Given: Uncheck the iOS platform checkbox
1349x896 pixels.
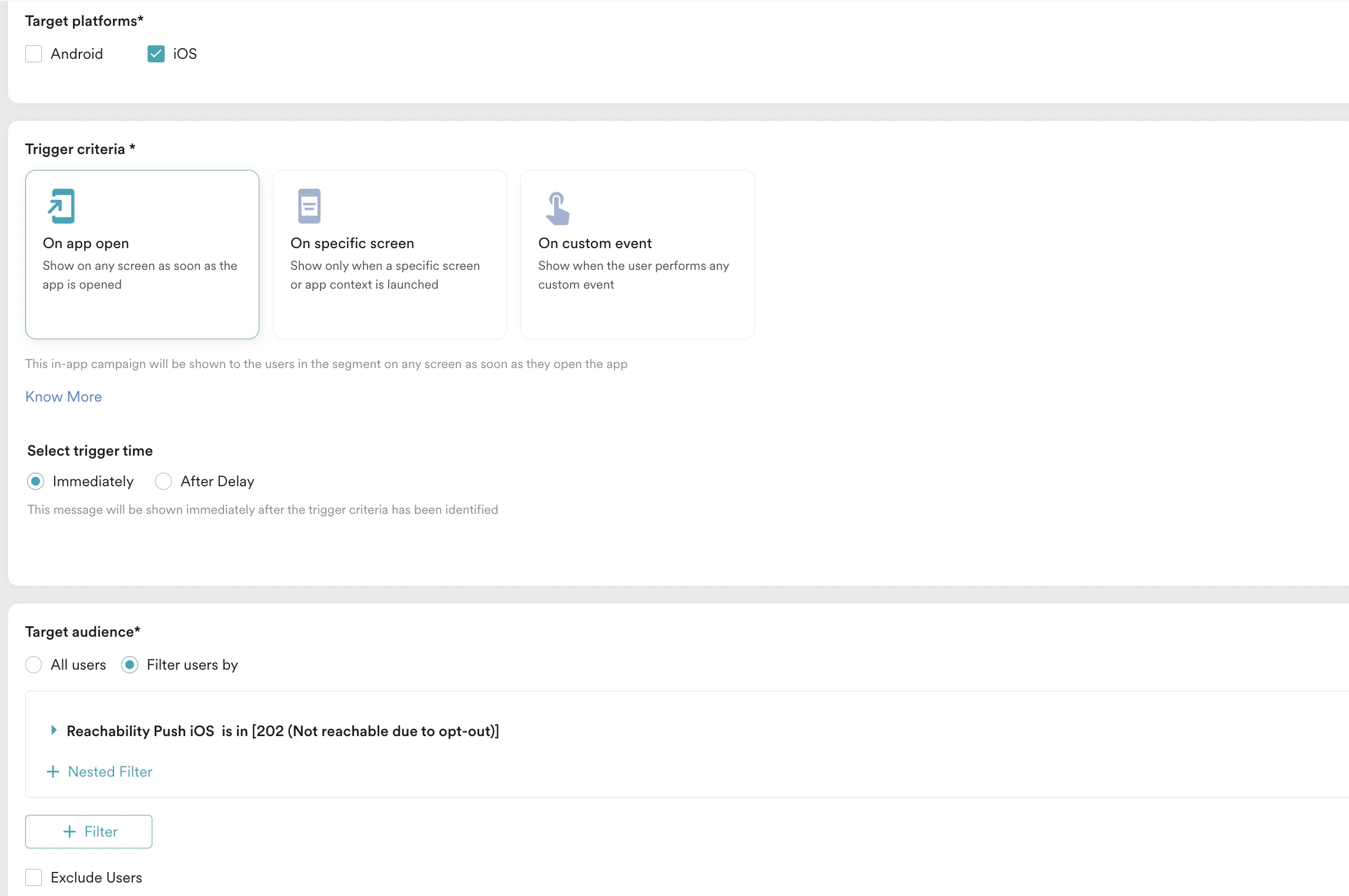Looking at the screenshot, I should pyautogui.click(x=156, y=54).
